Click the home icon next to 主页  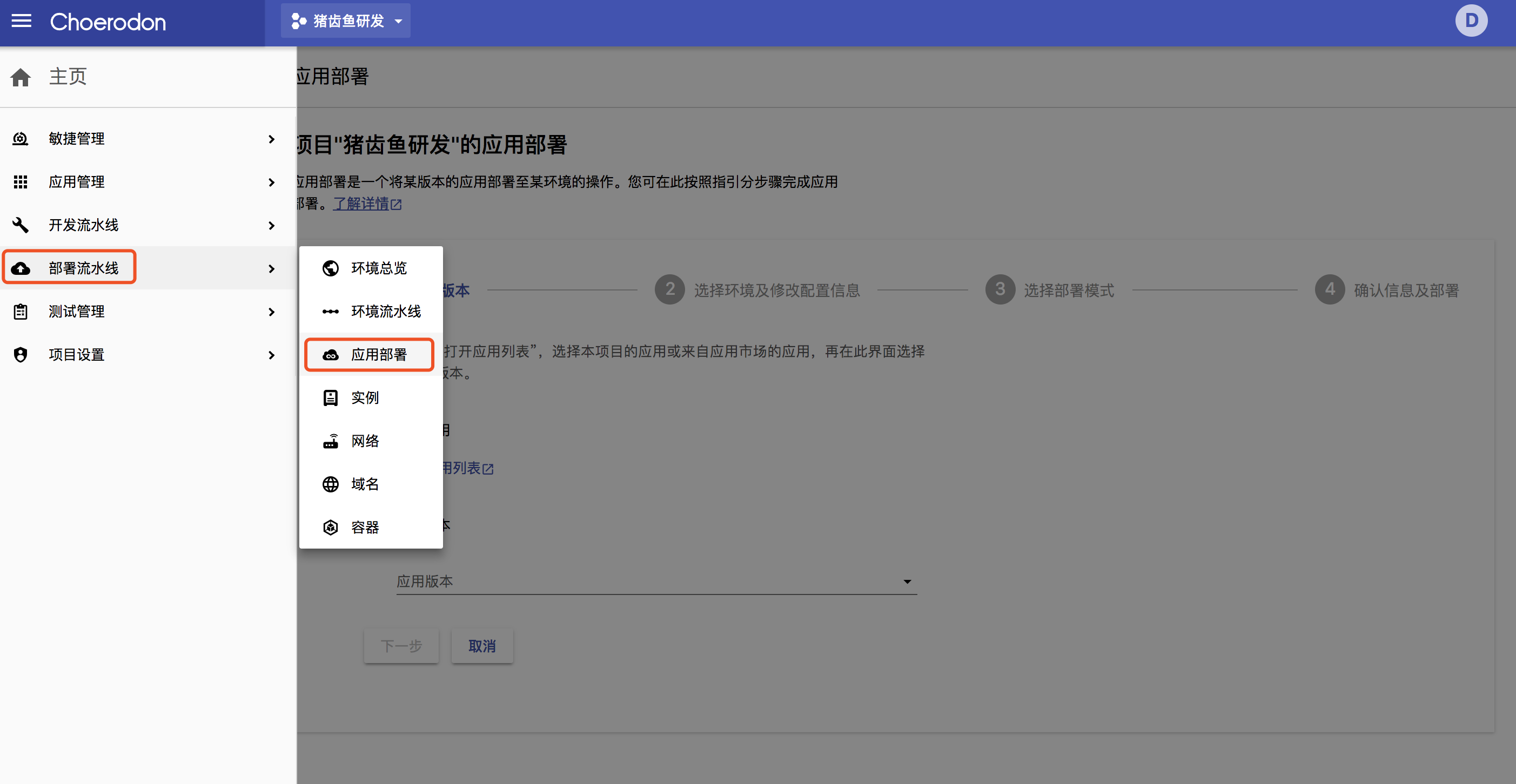point(21,77)
